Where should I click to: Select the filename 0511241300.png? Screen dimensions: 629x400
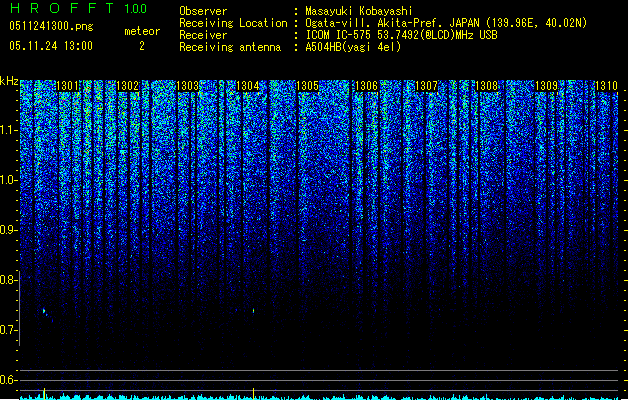coord(51,26)
